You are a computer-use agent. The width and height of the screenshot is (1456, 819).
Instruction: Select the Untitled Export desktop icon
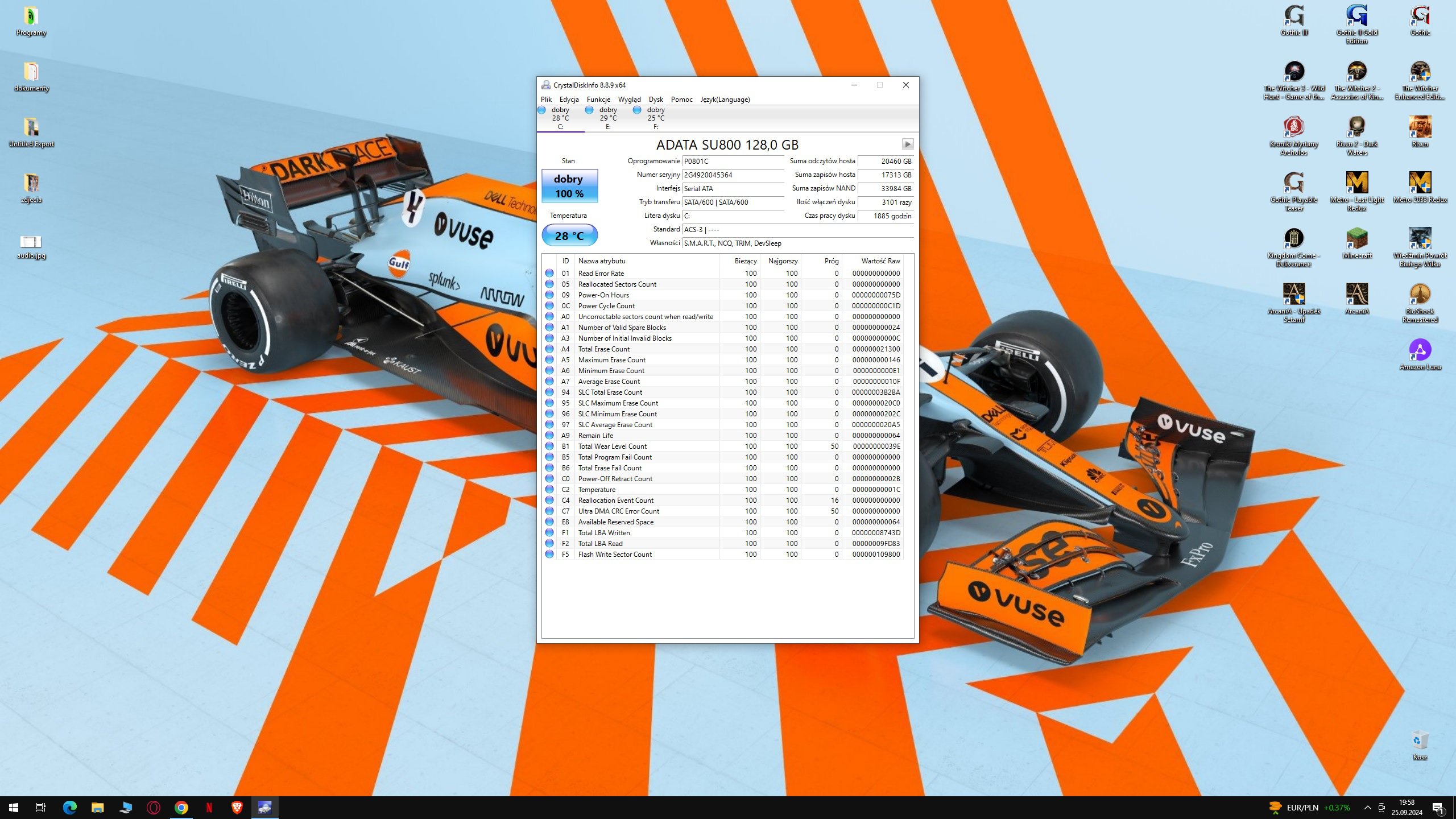tap(31, 133)
